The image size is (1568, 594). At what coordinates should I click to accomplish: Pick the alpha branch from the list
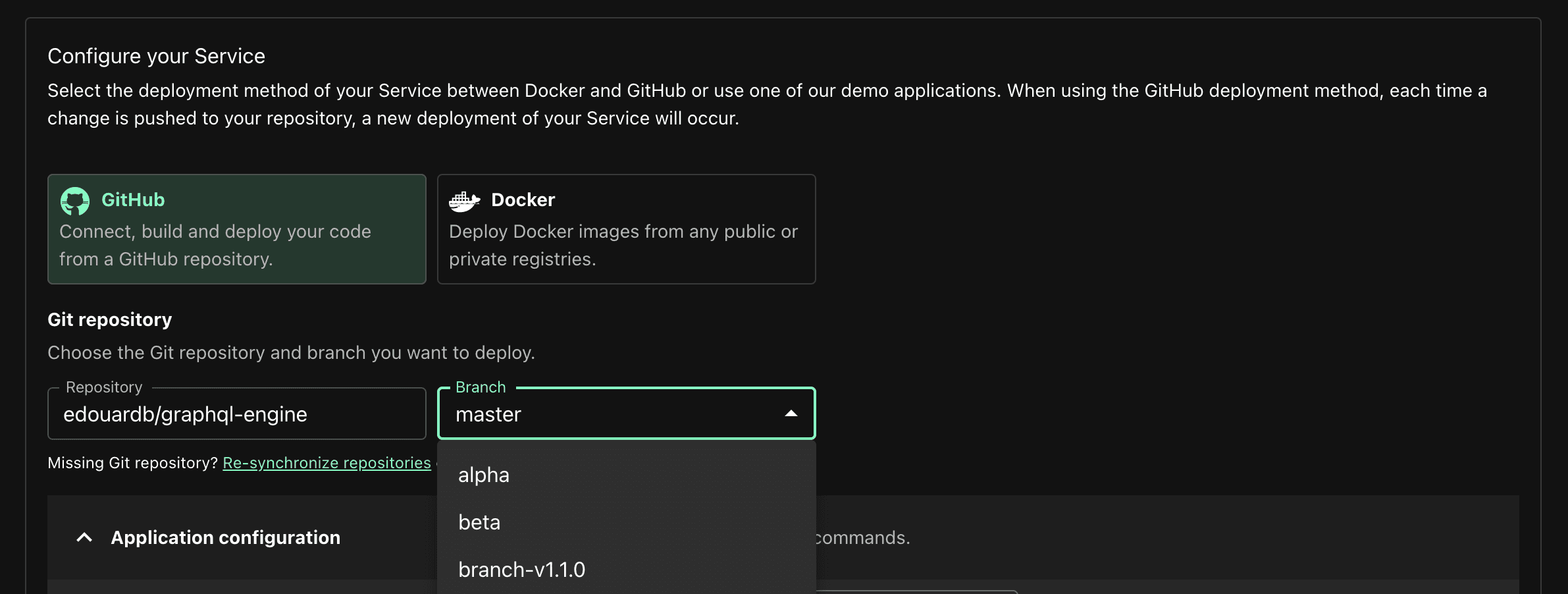[x=484, y=475]
